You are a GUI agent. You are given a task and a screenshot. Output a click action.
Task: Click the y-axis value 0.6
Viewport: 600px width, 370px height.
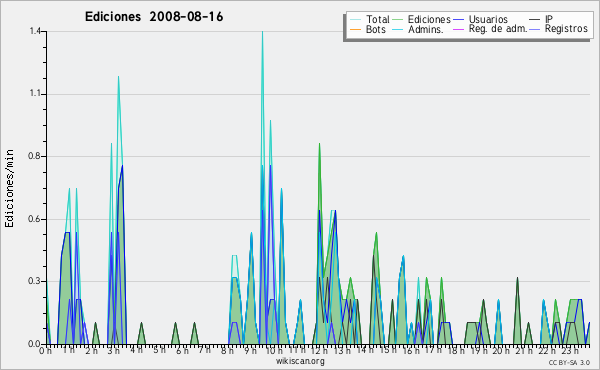pyautogui.click(x=35, y=219)
